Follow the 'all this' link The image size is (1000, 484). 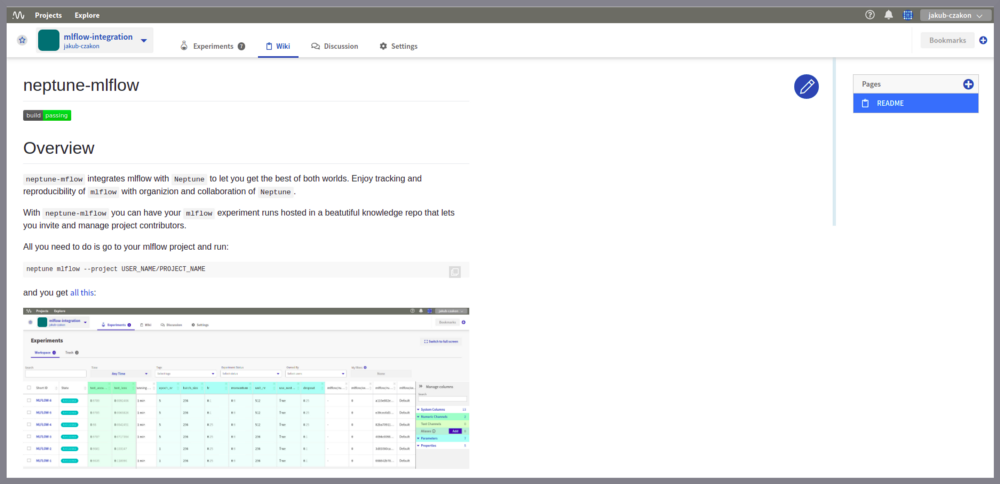pyautogui.click(x=83, y=293)
